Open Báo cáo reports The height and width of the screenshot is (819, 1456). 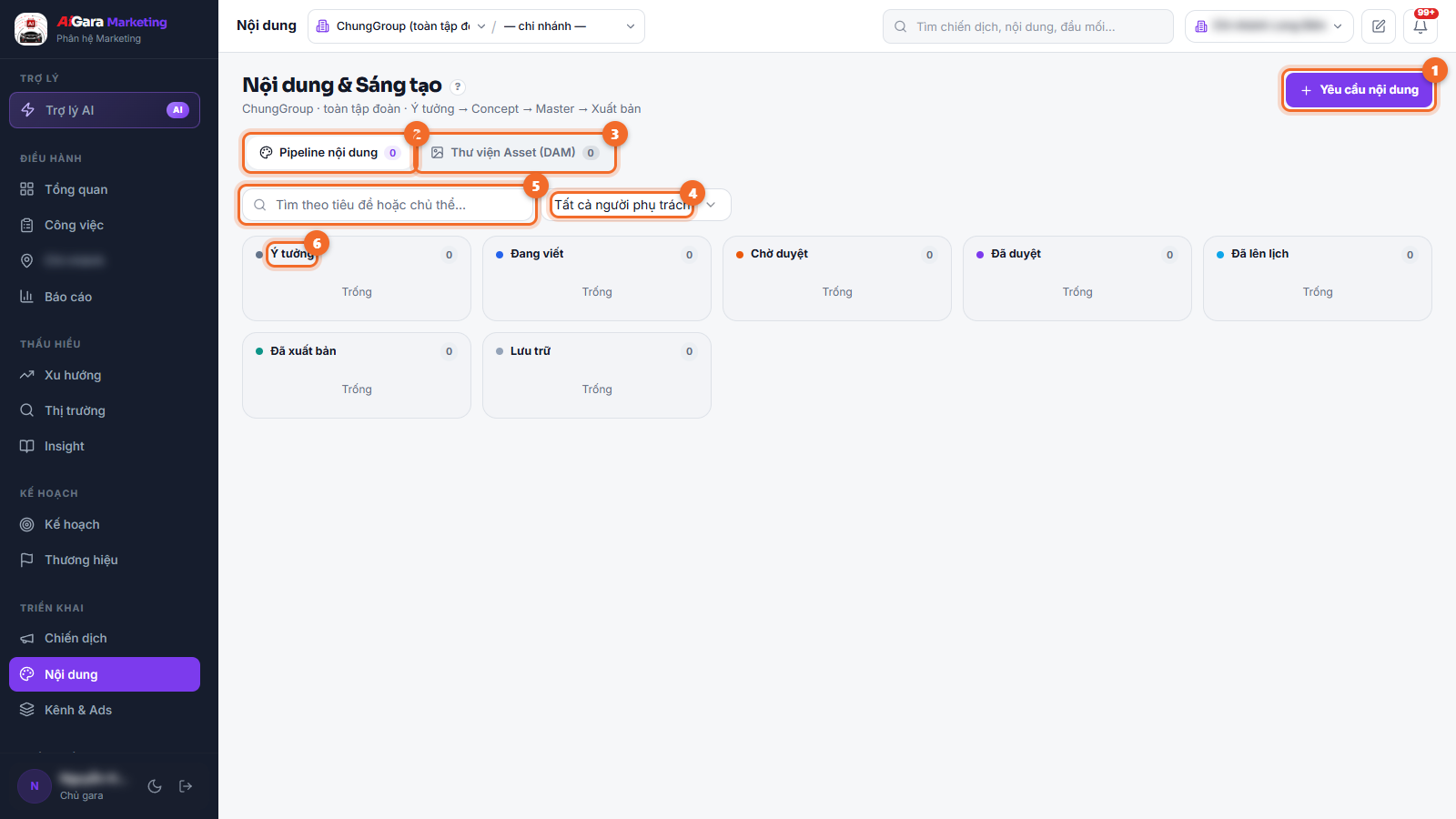coord(105,297)
